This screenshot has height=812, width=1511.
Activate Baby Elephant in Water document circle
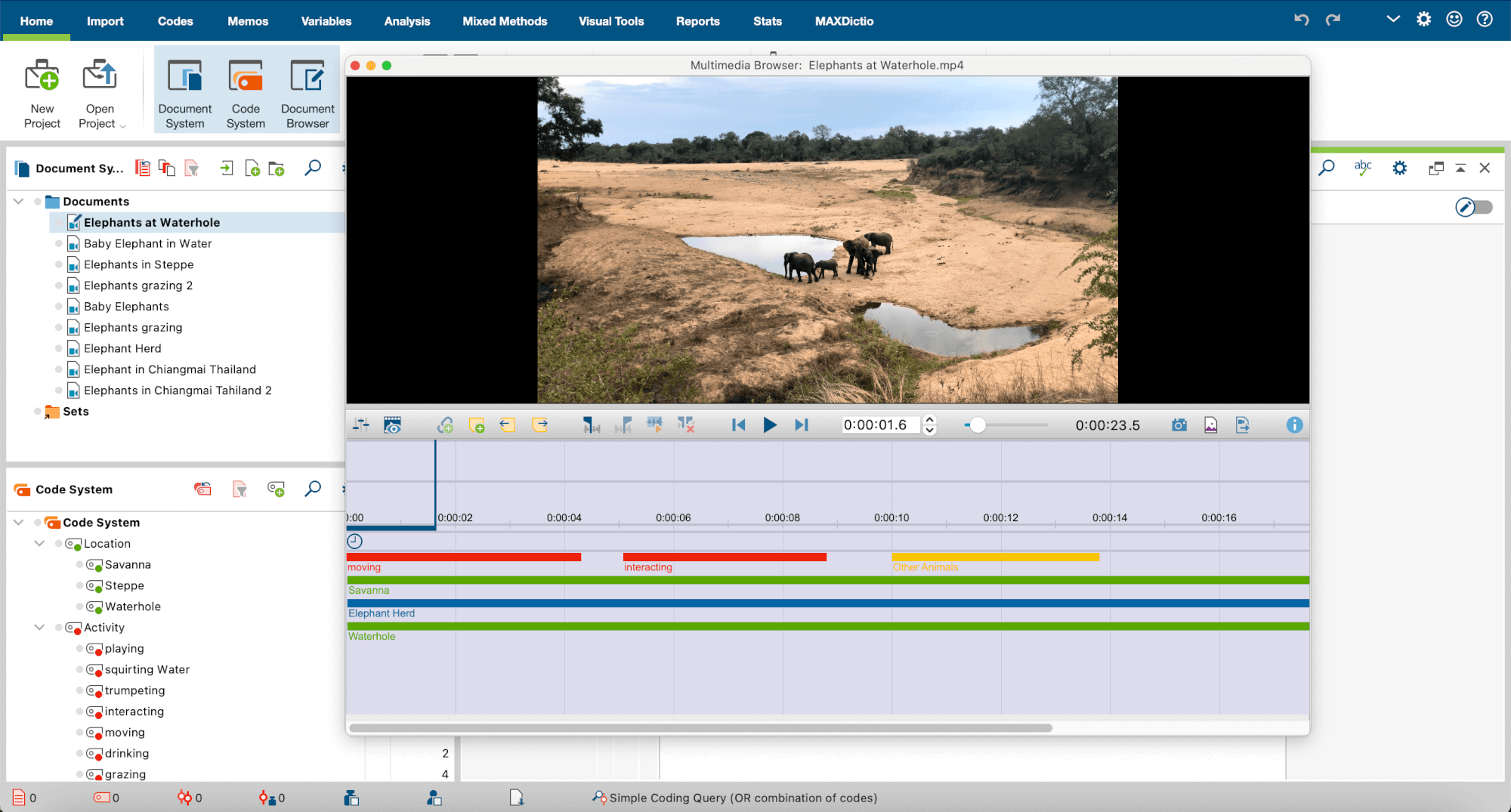[59, 243]
